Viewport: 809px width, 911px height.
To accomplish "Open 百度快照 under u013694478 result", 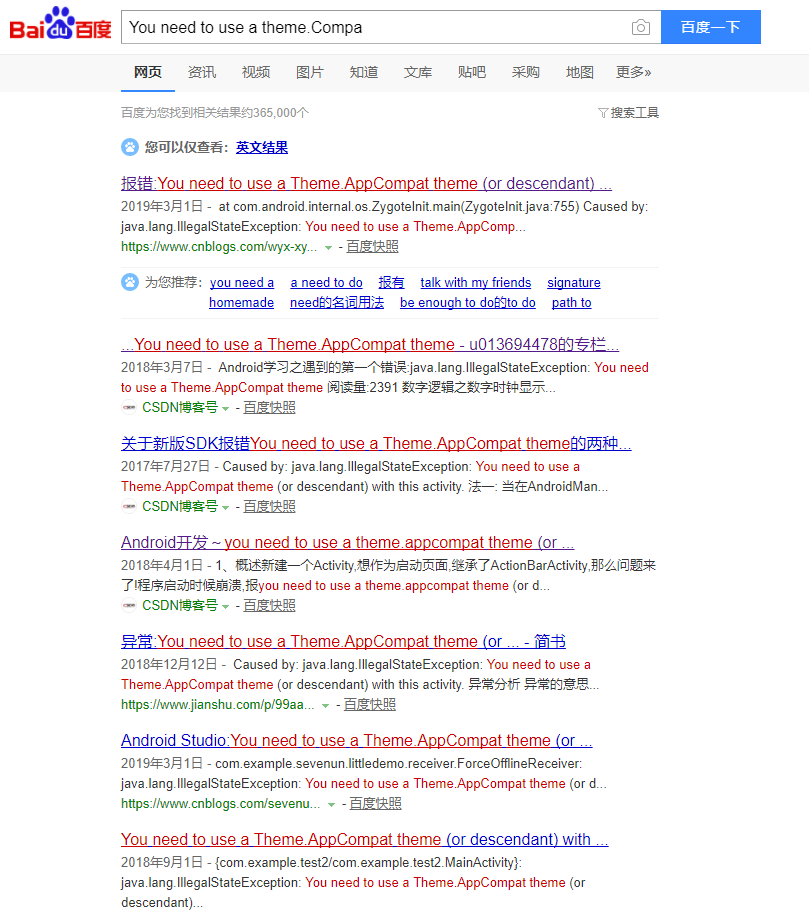I will (269, 408).
